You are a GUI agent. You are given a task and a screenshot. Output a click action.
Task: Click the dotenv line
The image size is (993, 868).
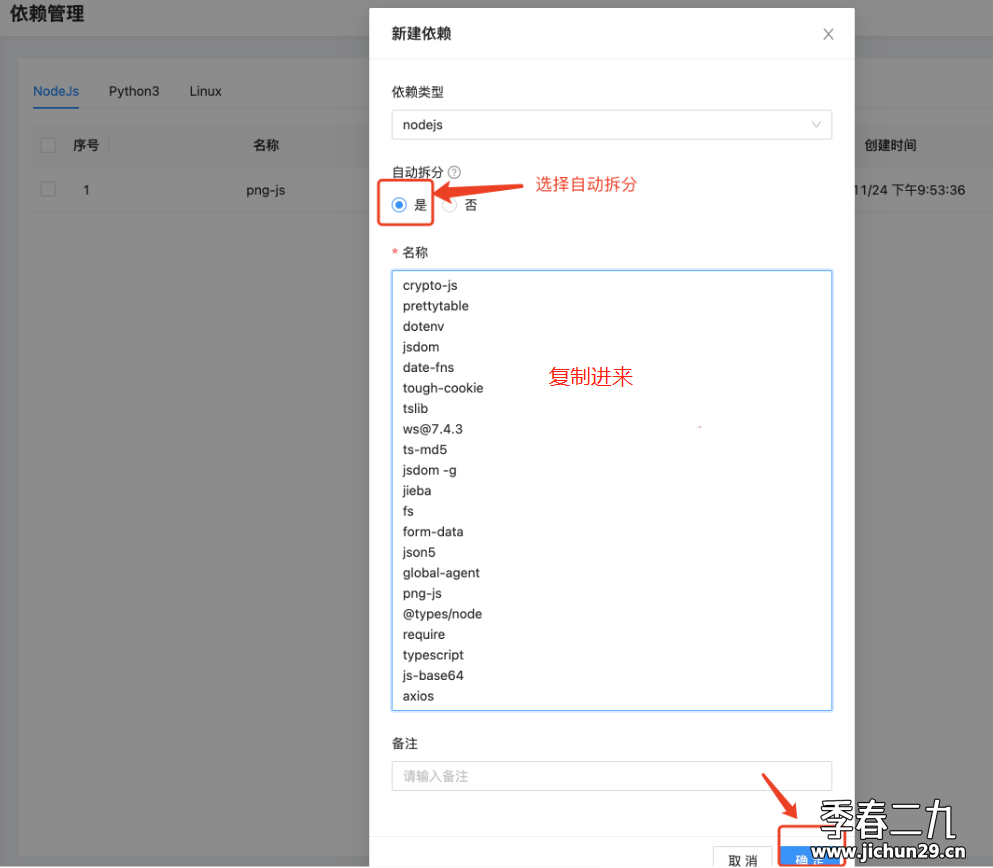[423, 327]
